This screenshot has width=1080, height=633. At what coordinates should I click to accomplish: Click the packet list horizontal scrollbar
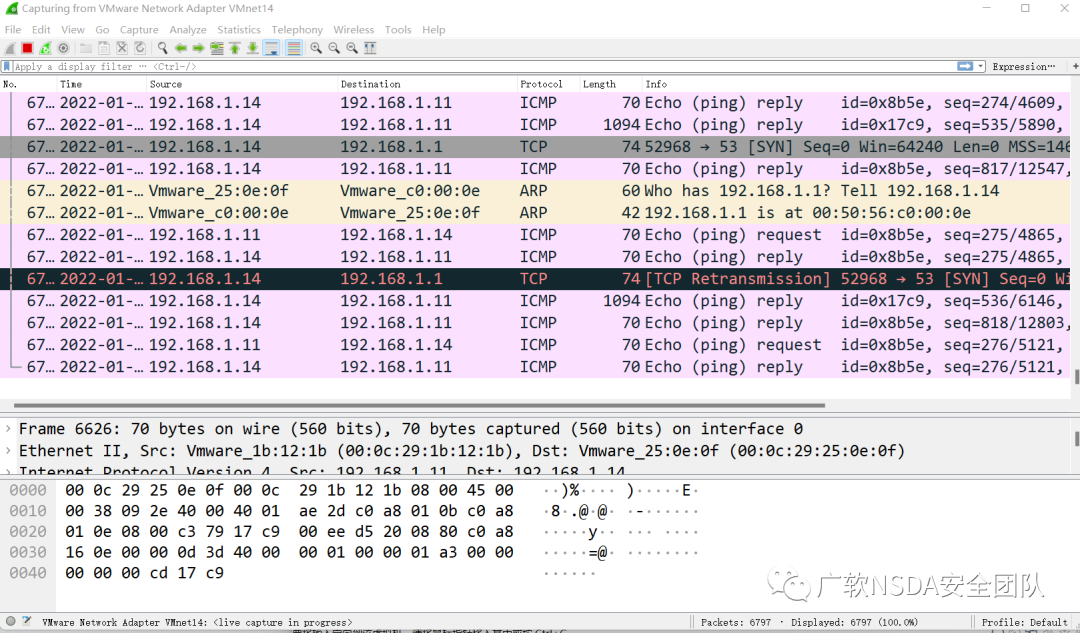coord(419,406)
